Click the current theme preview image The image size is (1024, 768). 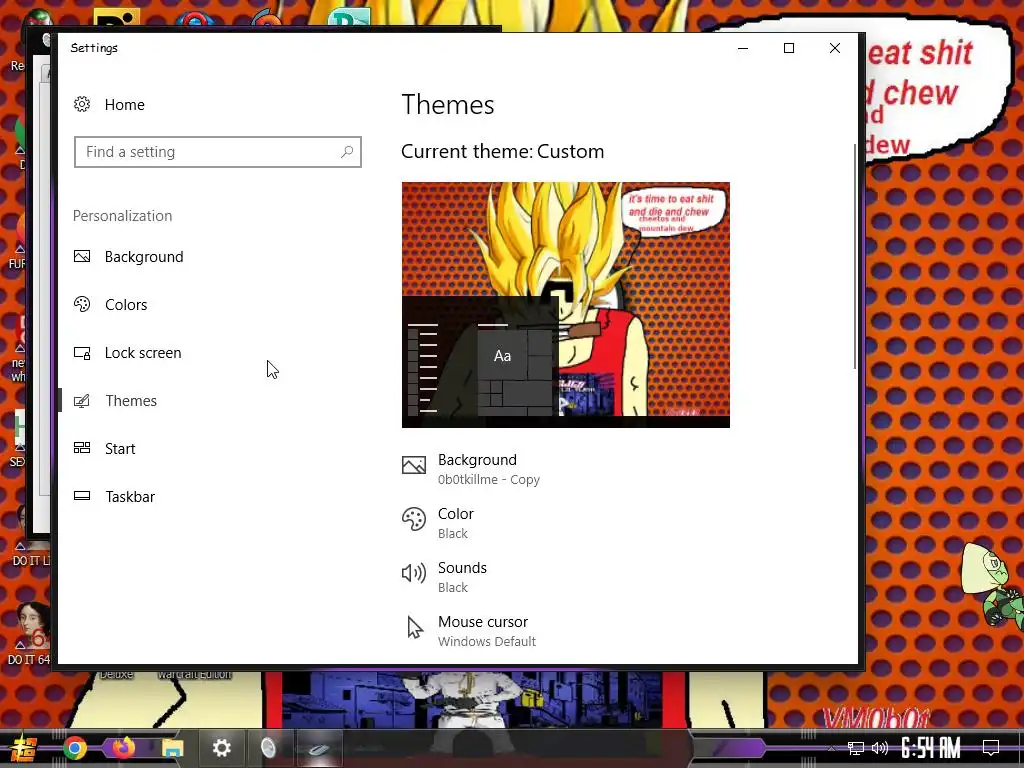[x=566, y=305]
